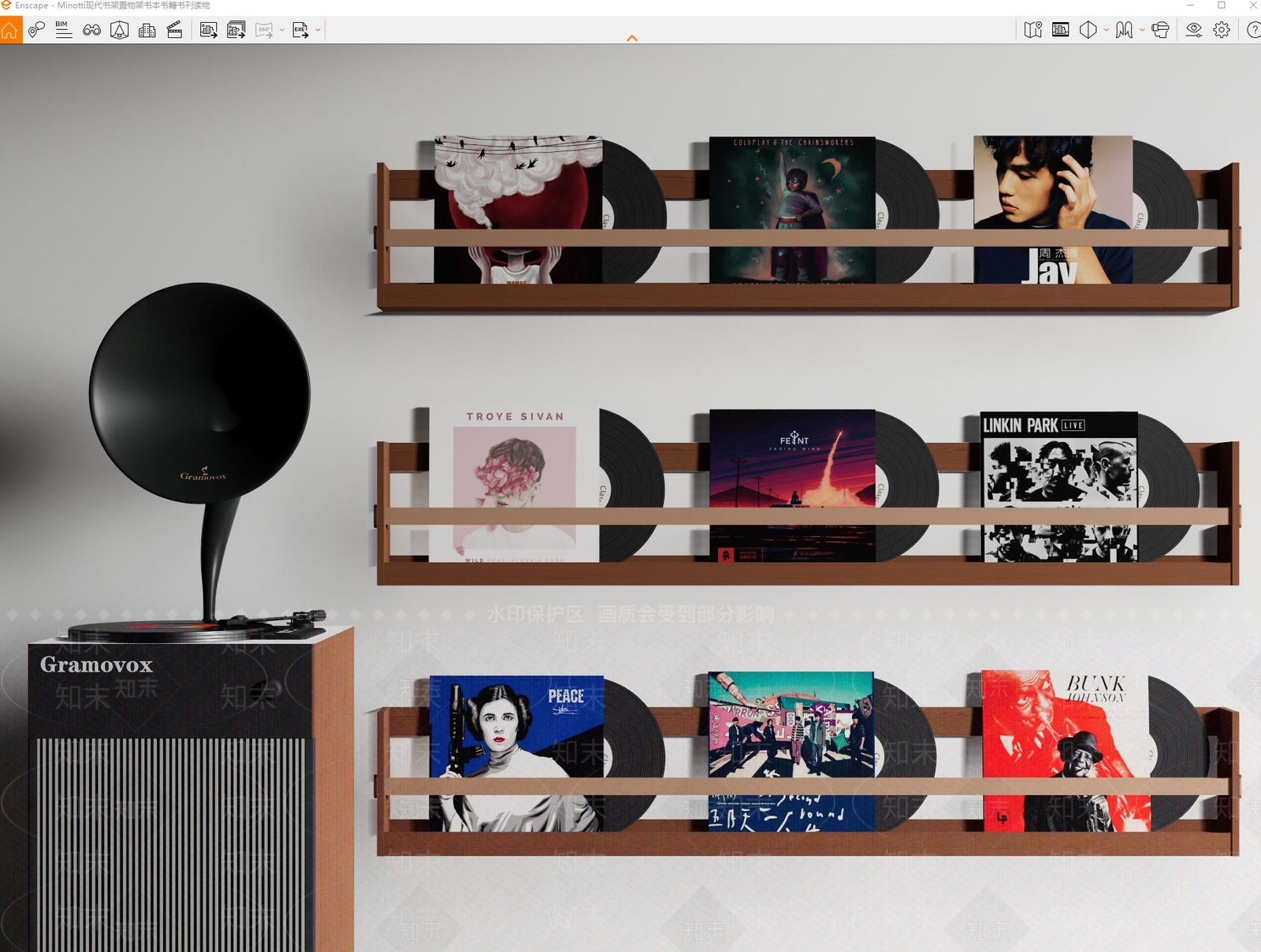This screenshot has width=1261, height=952.
Task: Click the Bunk Johnson red album cover
Action: pos(1066,751)
